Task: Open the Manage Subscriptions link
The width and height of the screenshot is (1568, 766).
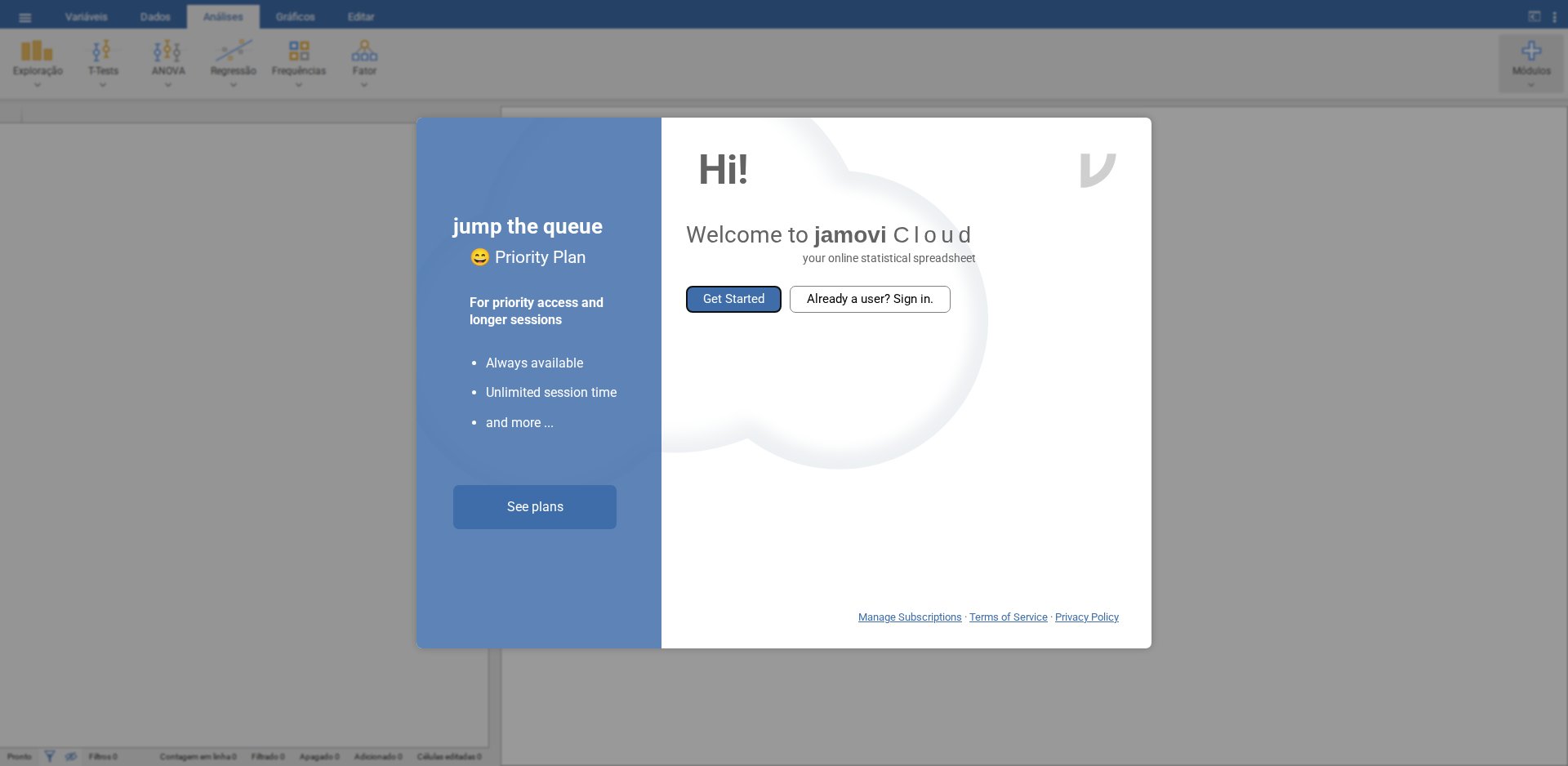Action: (910, 617)
